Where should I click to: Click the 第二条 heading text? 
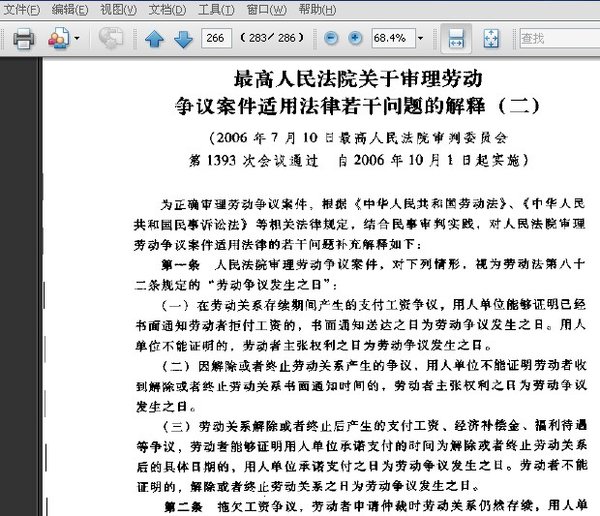point(183,507)
